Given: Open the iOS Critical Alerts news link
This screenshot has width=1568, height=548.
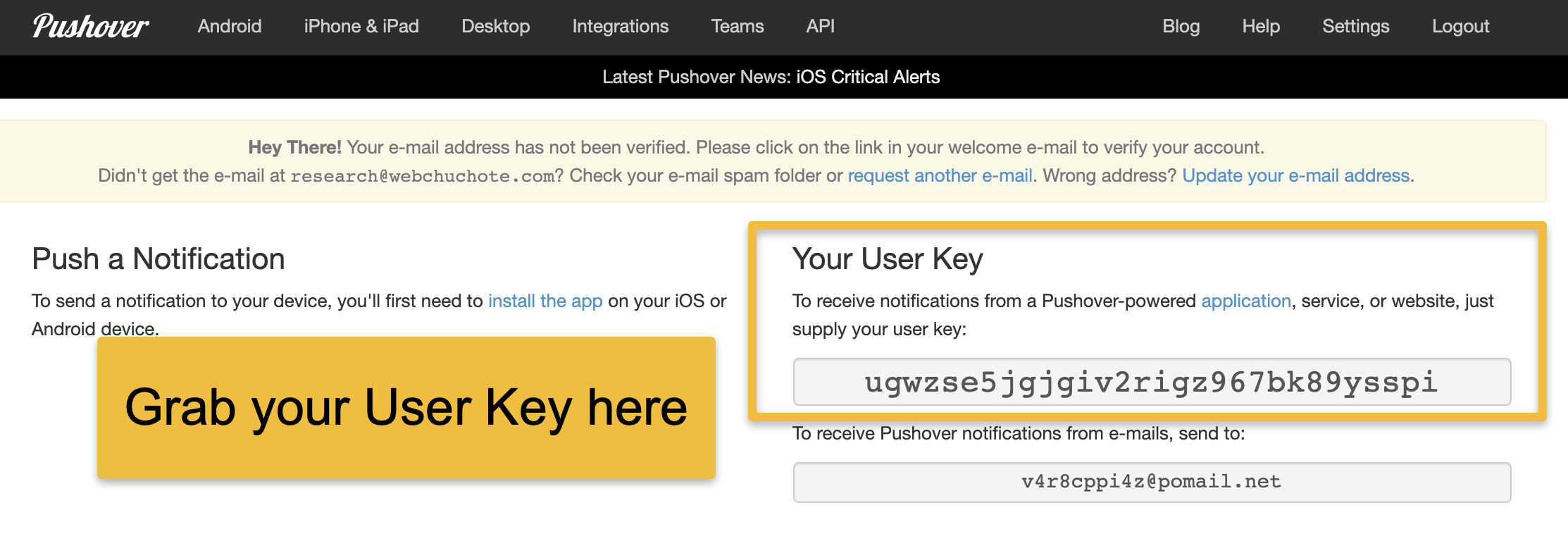Looking at the screenshot, I should click(x=868, y=77).
